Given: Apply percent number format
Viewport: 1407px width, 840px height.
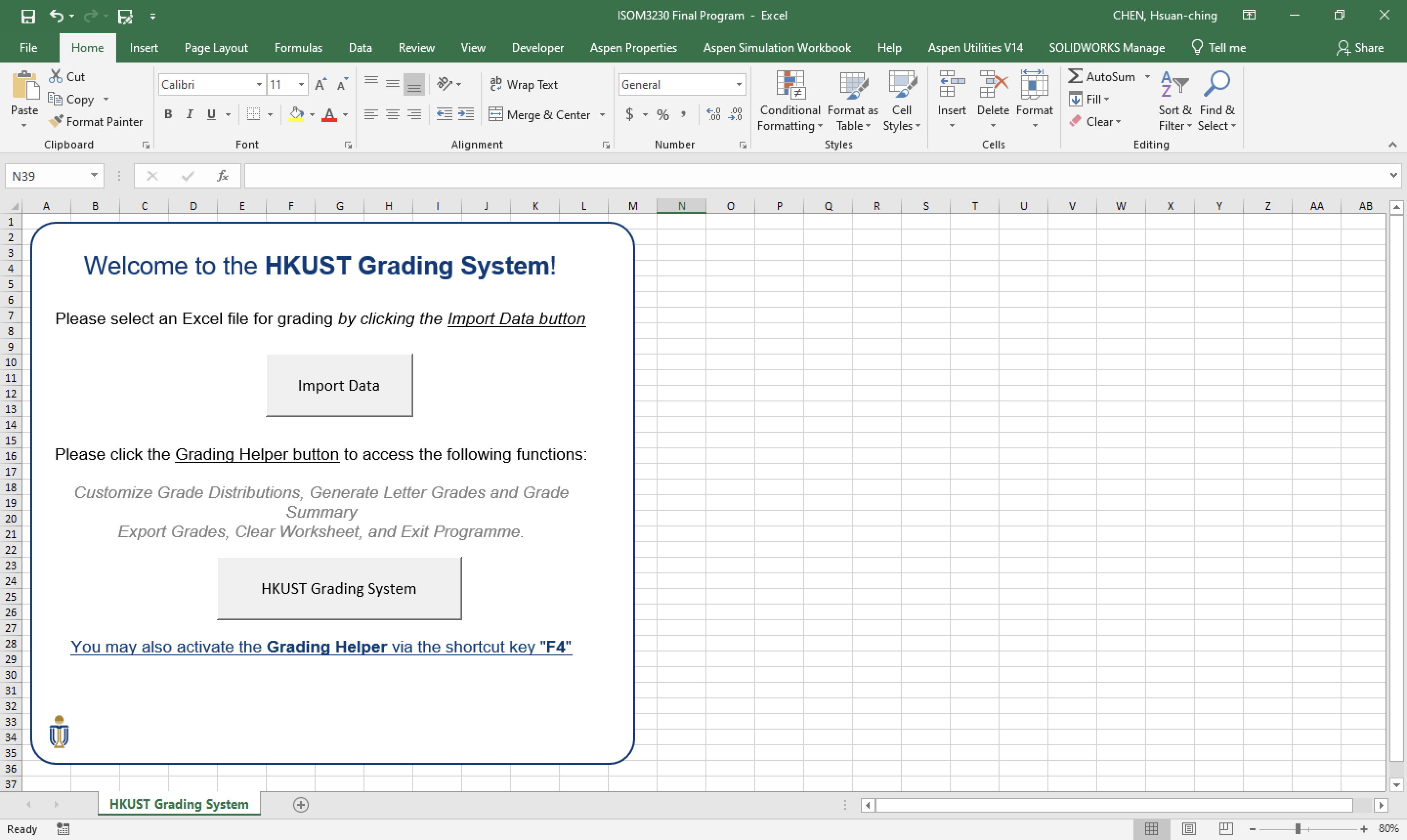Looking at the screenshot, I should coord(662,114).
